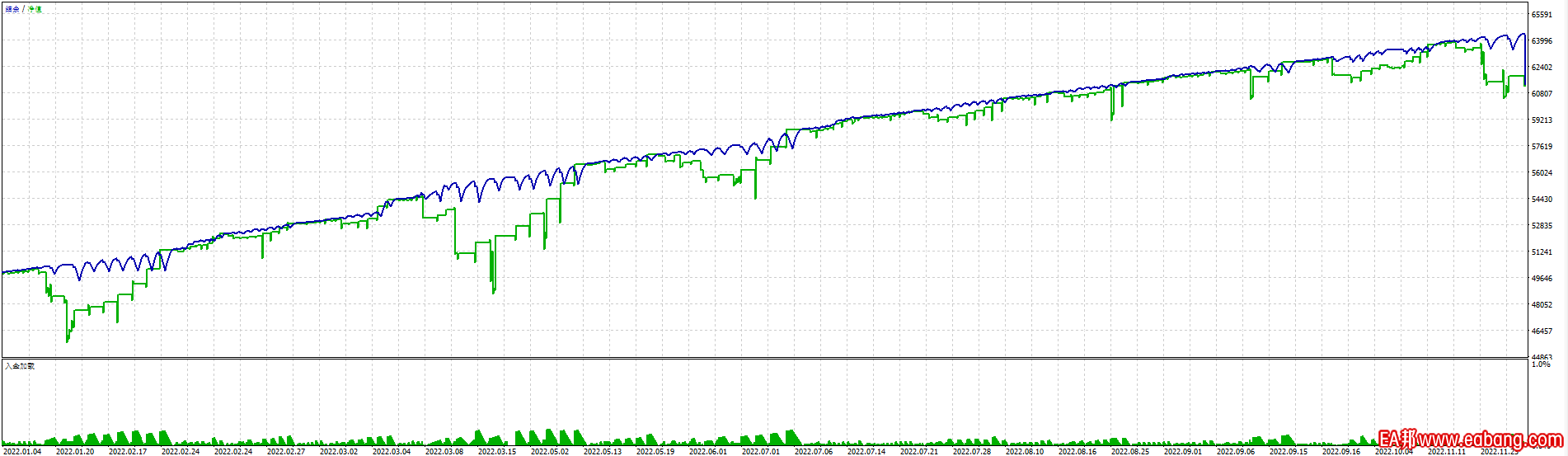Click the 1.0% deposit load scale label
The image size is (1568, 456).
(1540, 364)
